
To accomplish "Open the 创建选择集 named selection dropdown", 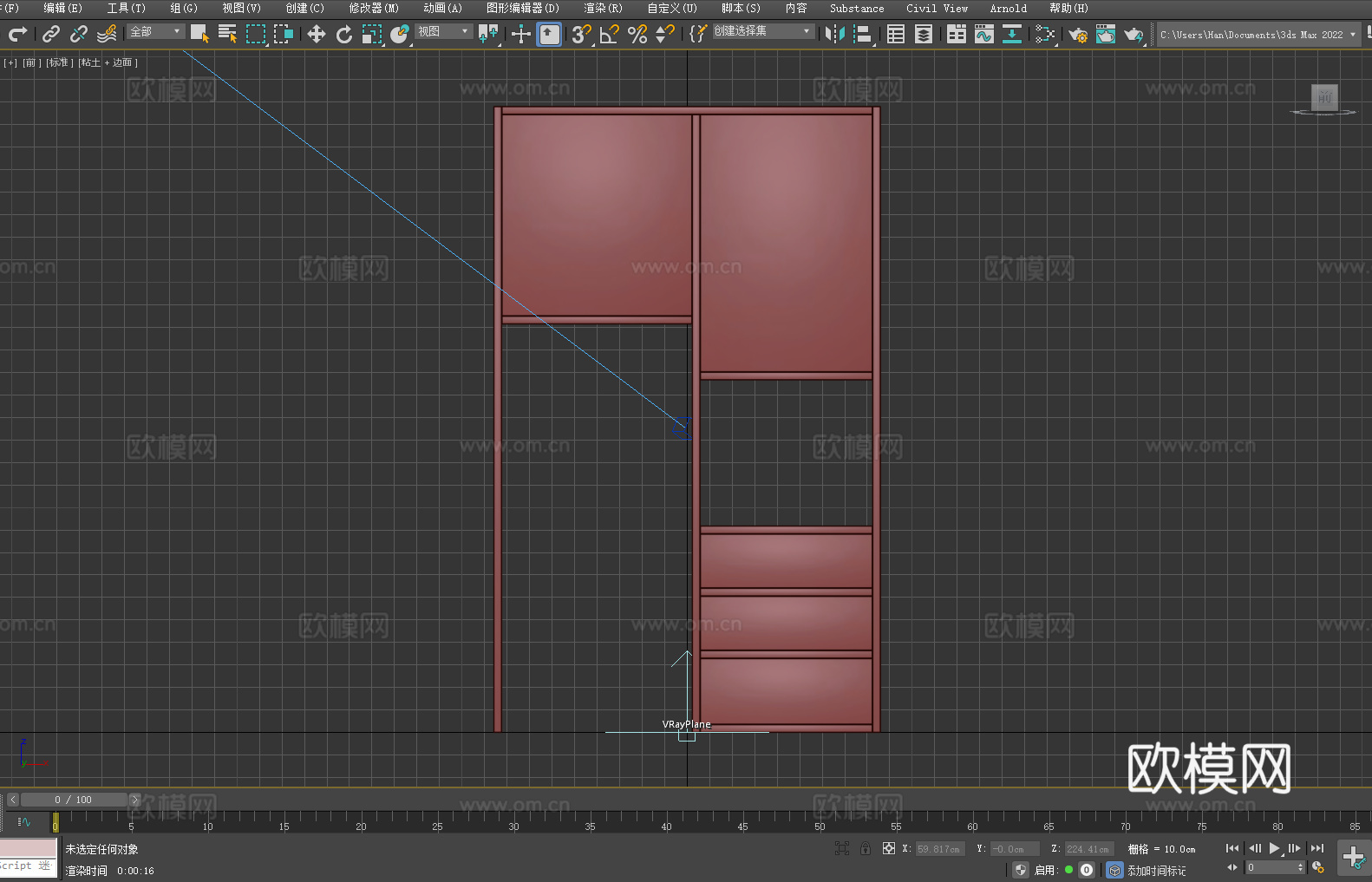I will coord(763,32).
